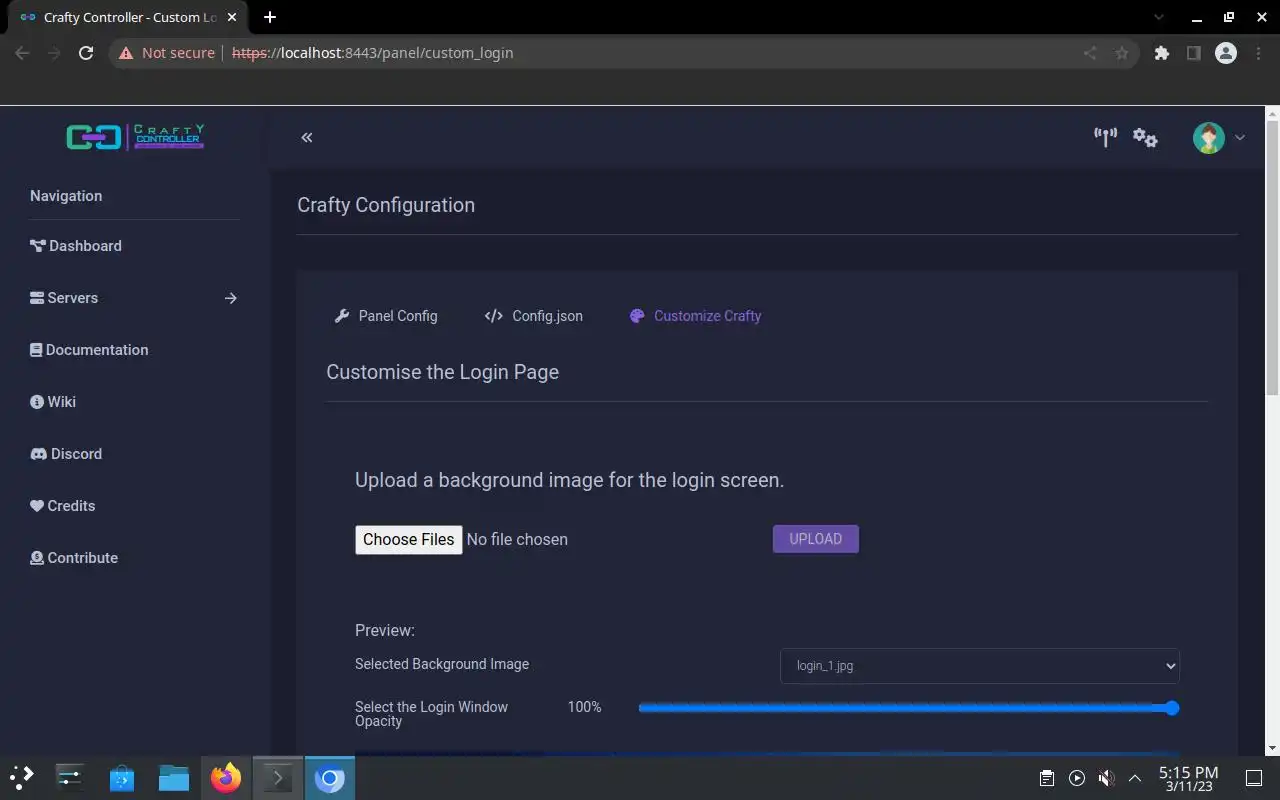Expand Servers submenu arrow
Image resolution: width=1280 pixels, height=800 pixels.
pos(231,298)
